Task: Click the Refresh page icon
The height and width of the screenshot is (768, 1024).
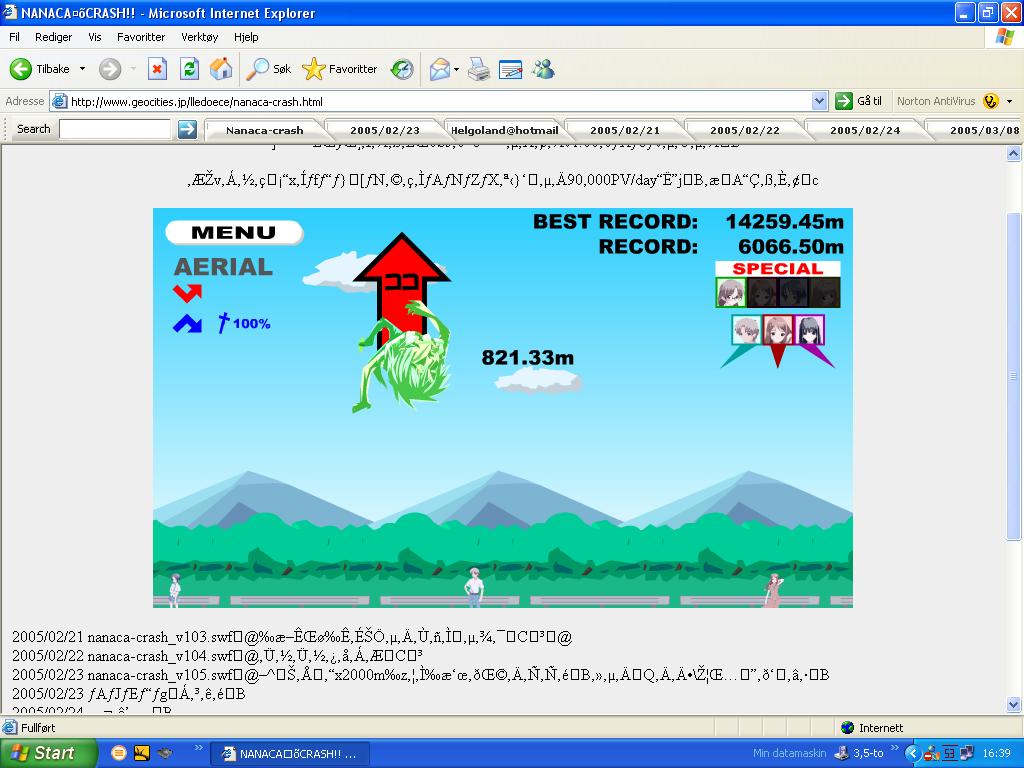Action: 189,69
